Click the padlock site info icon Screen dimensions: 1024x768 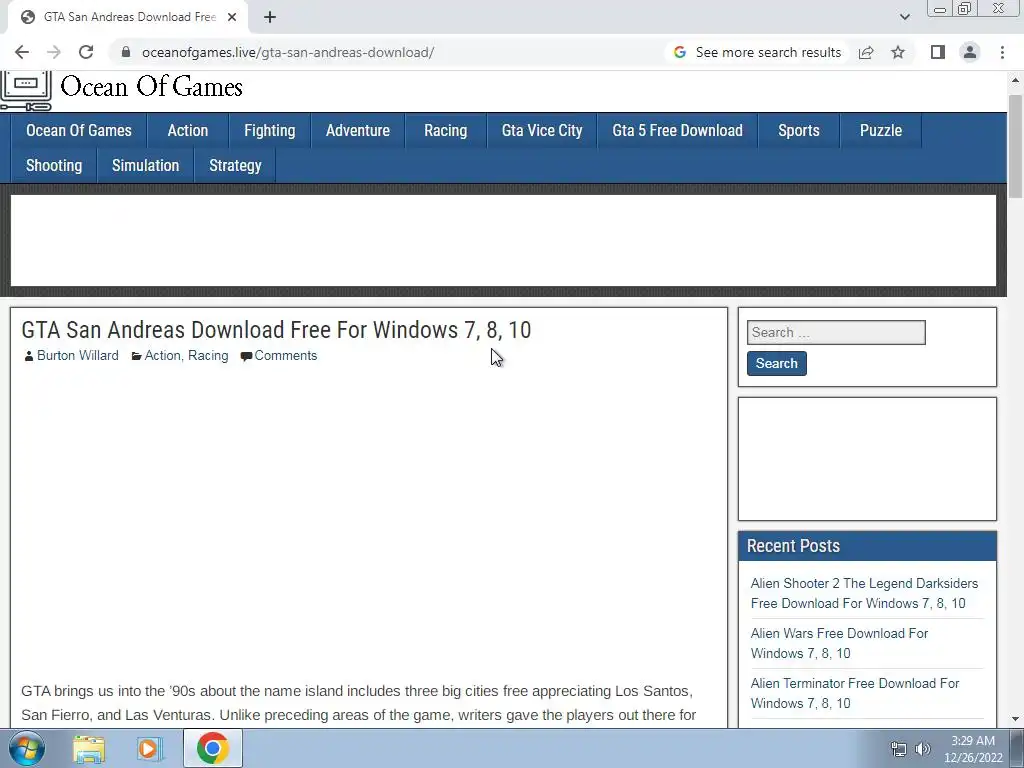pyautogui.click(x=126, y=52)
